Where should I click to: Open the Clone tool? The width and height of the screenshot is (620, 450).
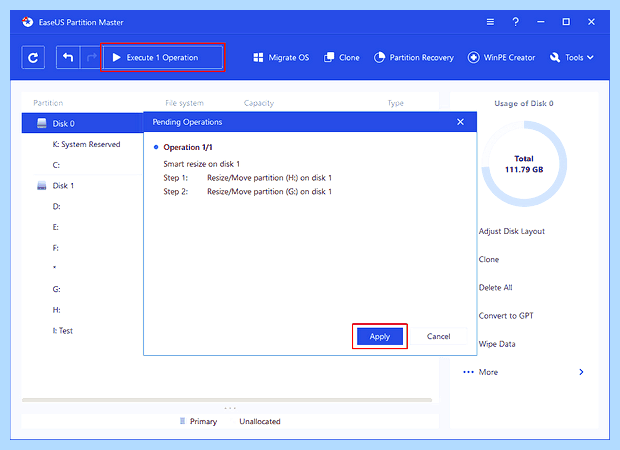pyautogui.click(x=342, y=58)
